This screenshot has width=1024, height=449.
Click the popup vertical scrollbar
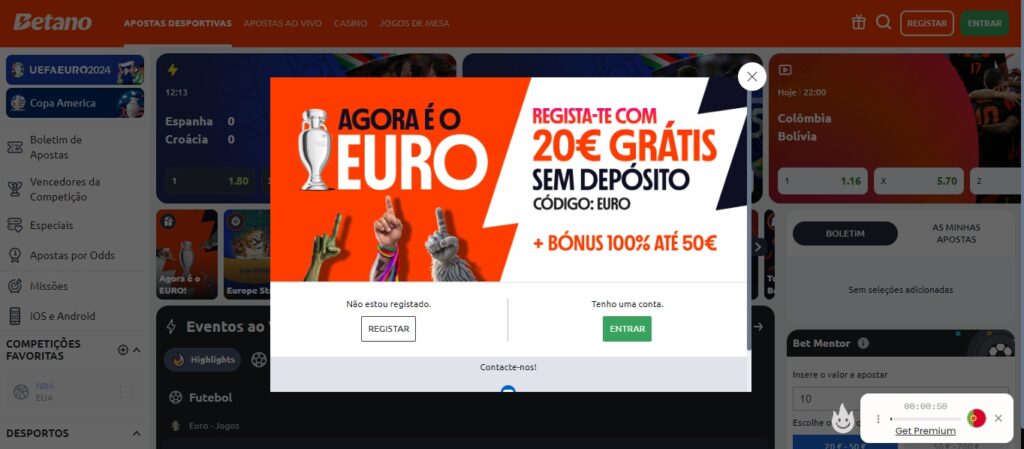coord(748,215)
